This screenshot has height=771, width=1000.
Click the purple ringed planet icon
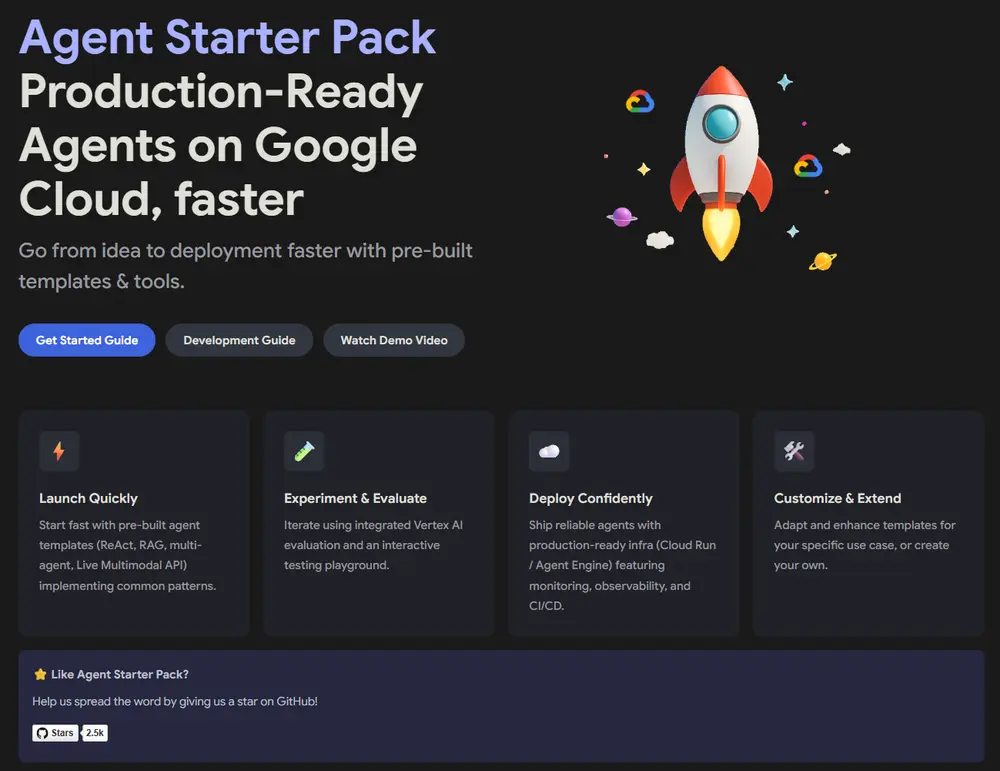point(622,217)
